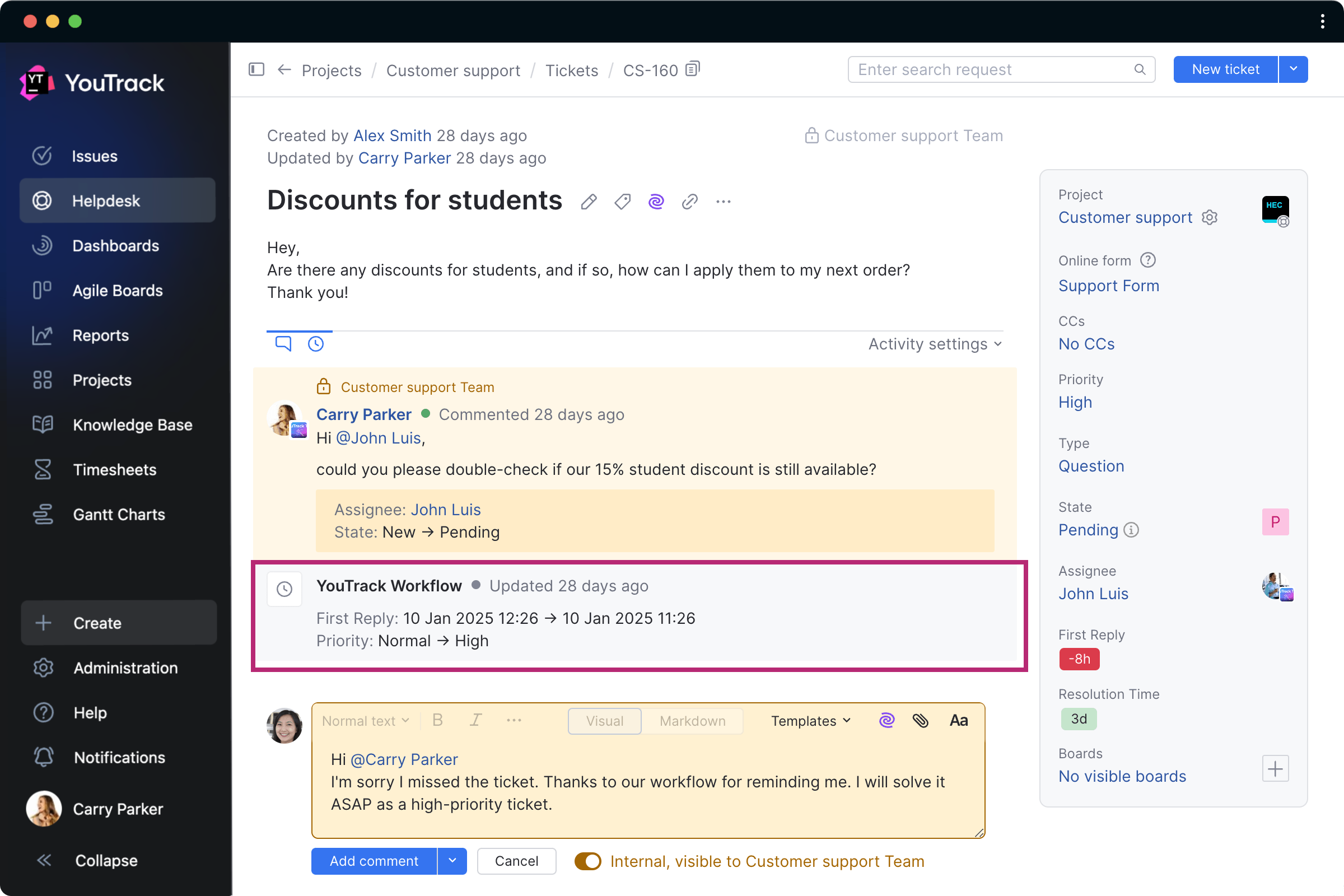Image resolution: width=1344 pixels, height=896 pixels.
Task: Edit the ticket title with the pencil icon
Action: tap(589, 201)
